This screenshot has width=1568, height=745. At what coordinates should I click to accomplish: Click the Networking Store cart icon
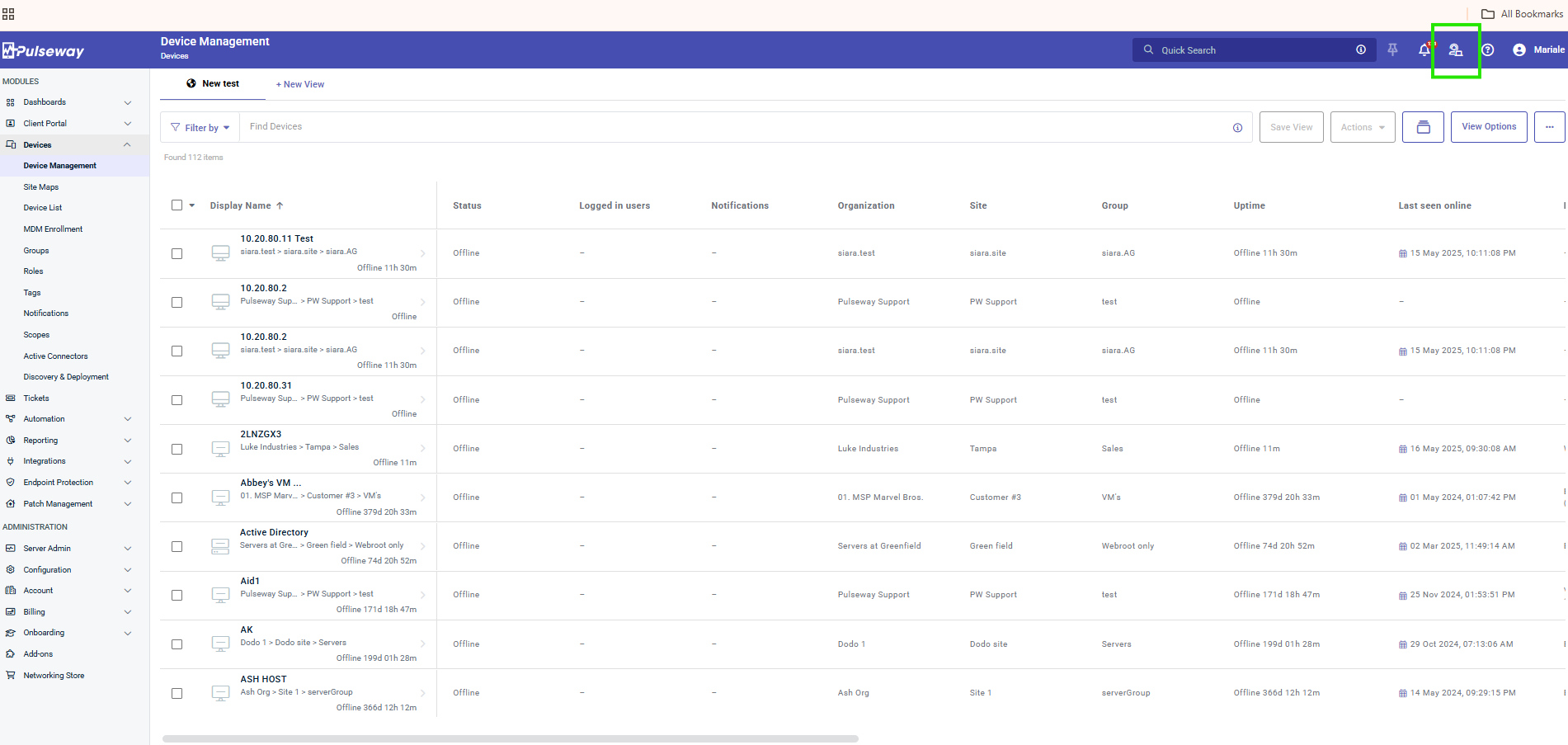[11, 676]
